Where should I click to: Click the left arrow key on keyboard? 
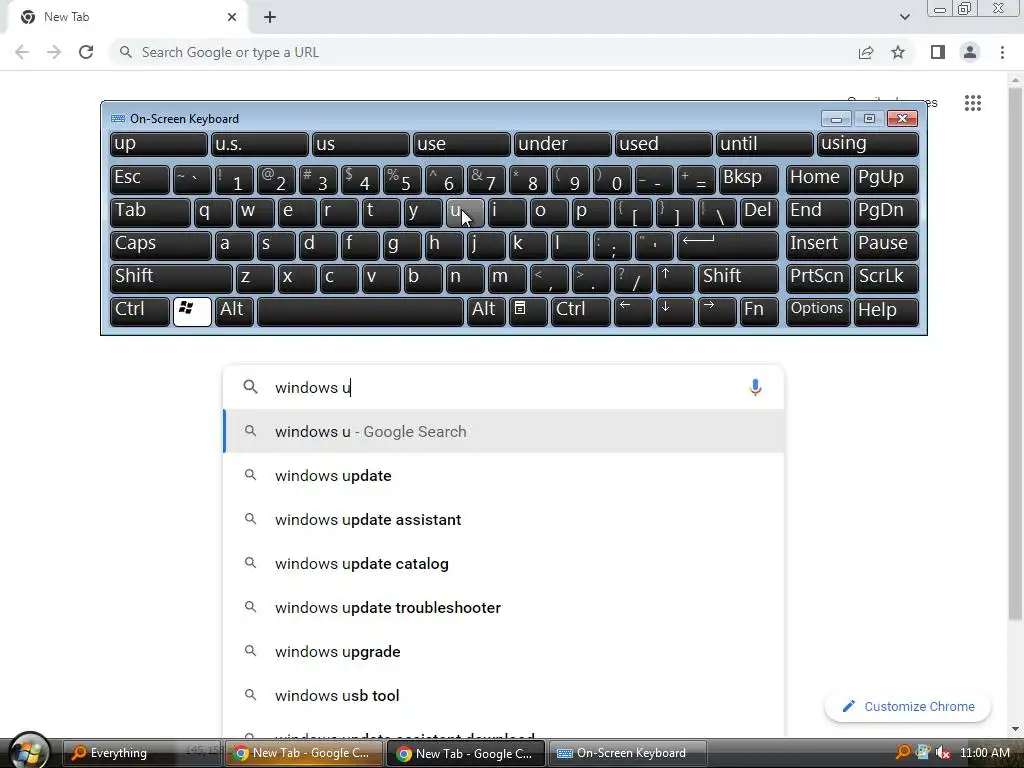[x=633, y=311]
